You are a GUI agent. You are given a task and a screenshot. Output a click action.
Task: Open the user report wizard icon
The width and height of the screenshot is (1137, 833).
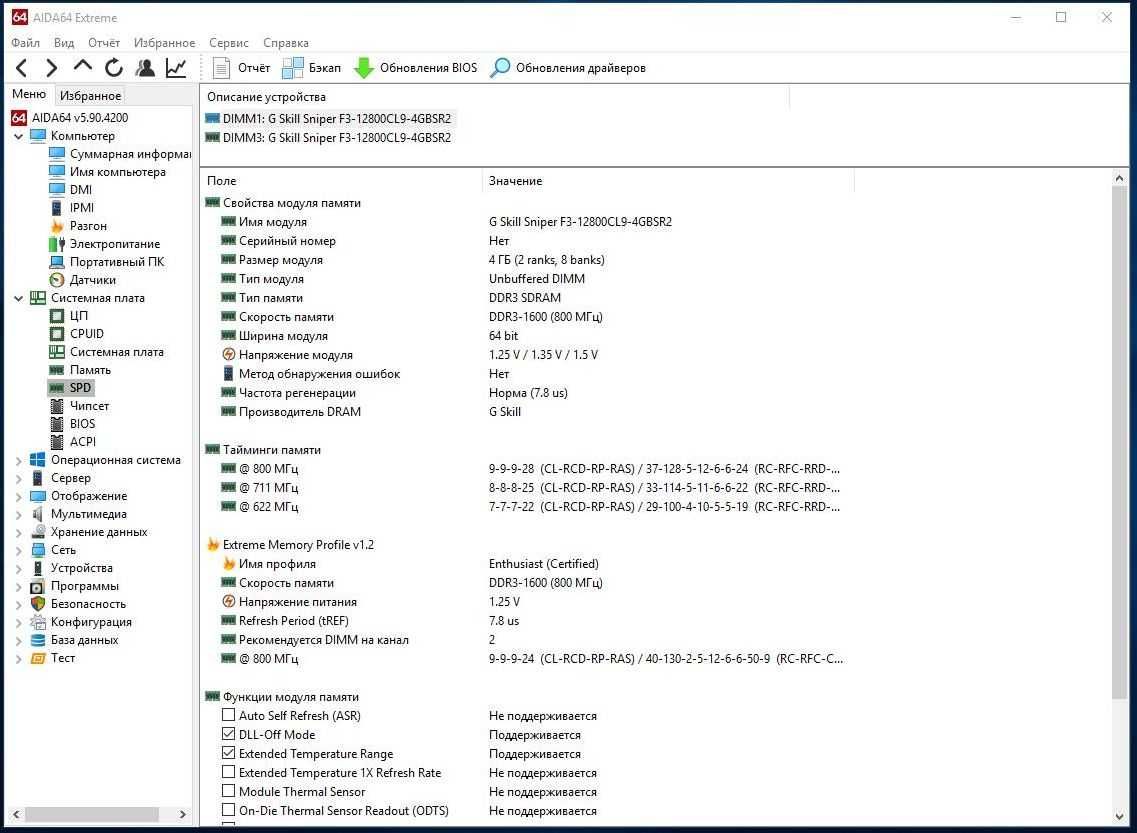(x=145, y=68)
